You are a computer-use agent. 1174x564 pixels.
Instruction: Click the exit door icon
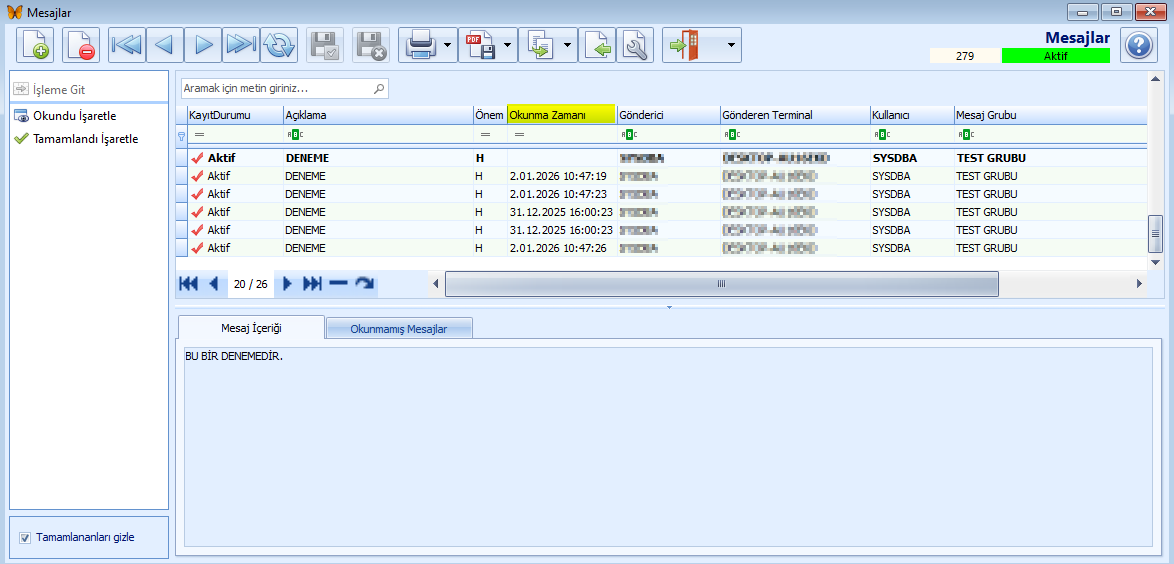coord(684,45)
